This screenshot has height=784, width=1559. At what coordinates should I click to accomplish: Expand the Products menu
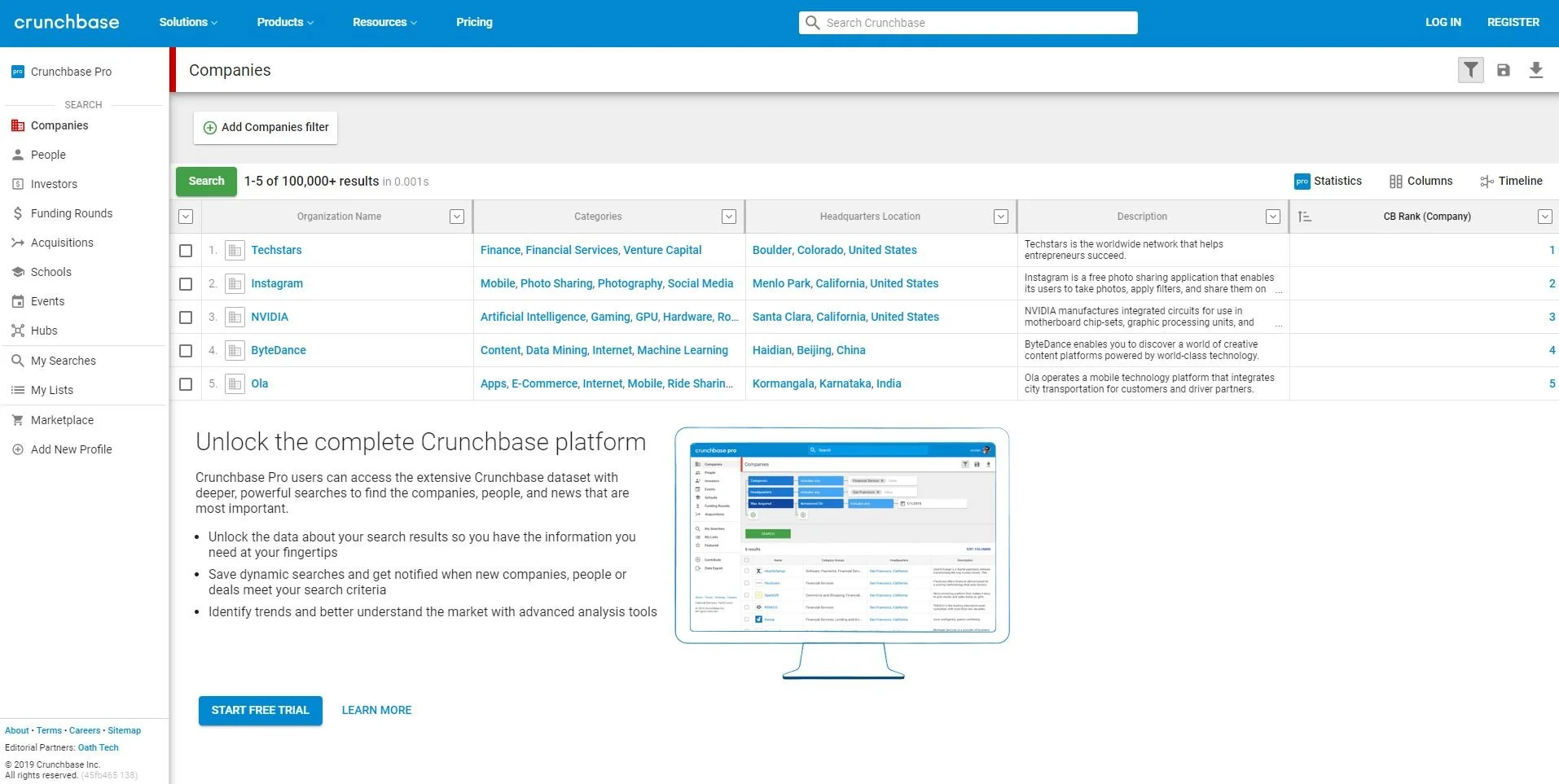tap(285, 22)
